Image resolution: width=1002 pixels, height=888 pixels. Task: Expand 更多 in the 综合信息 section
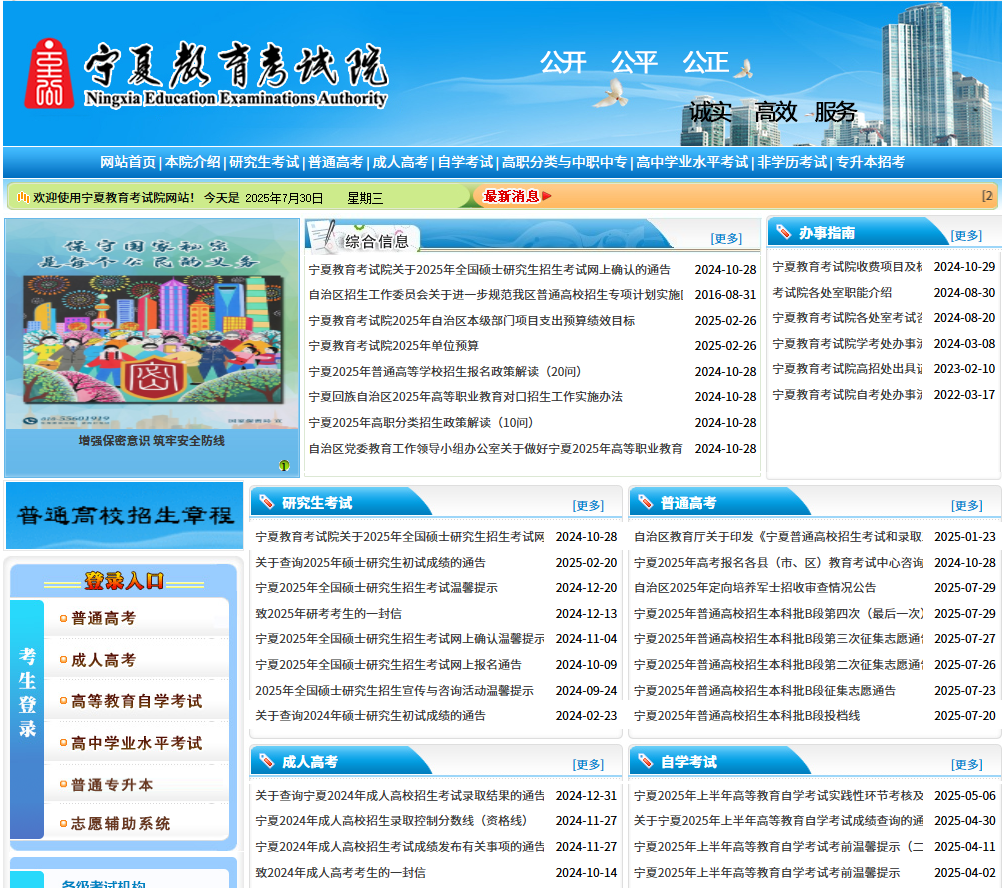pyautogui.click(x=726, y=238)
